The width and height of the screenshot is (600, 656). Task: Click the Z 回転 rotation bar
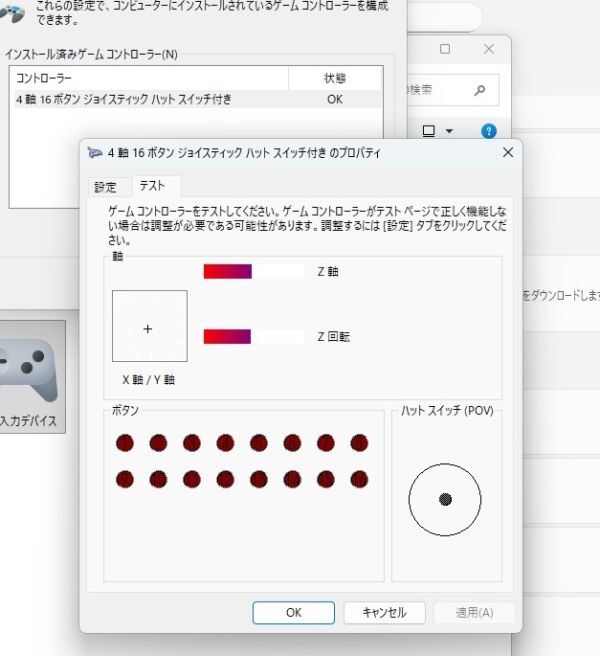click(x=254, y=336)
